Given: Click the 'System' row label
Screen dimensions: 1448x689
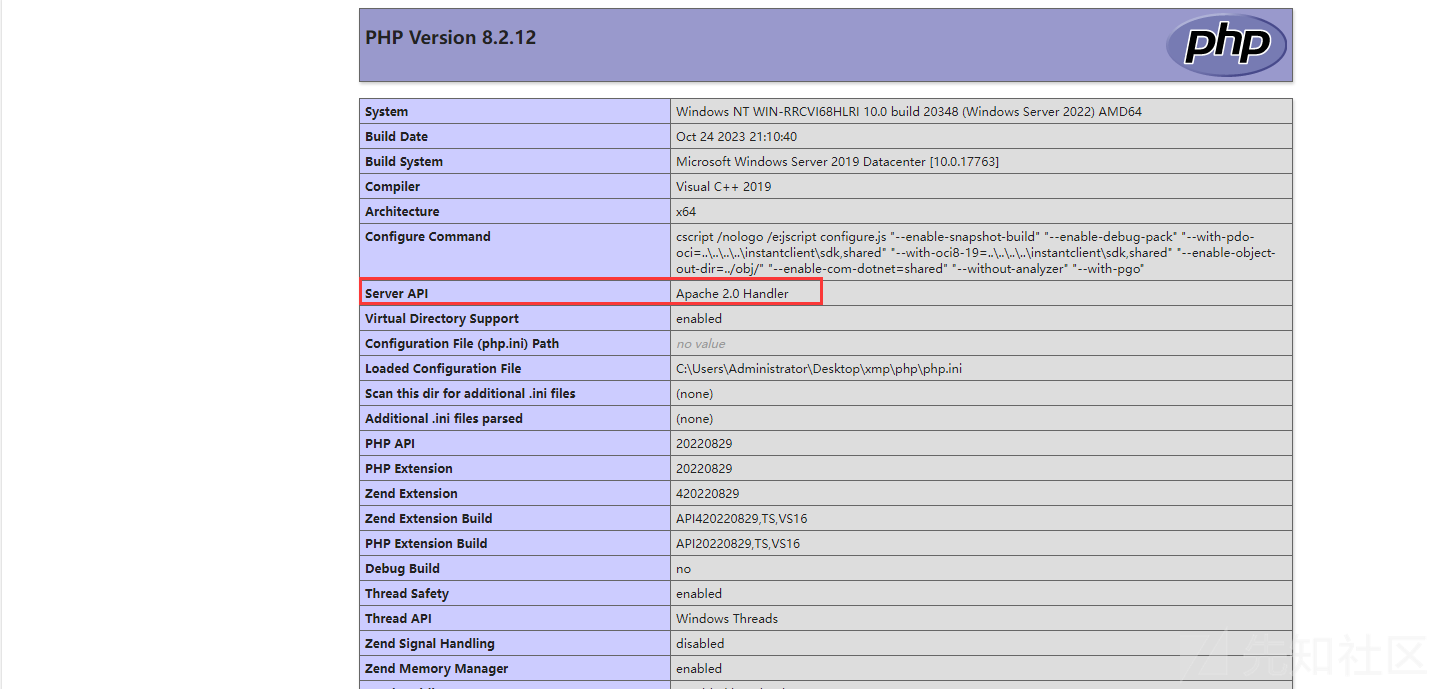Looking at the screenshot, I should point(386,112).
